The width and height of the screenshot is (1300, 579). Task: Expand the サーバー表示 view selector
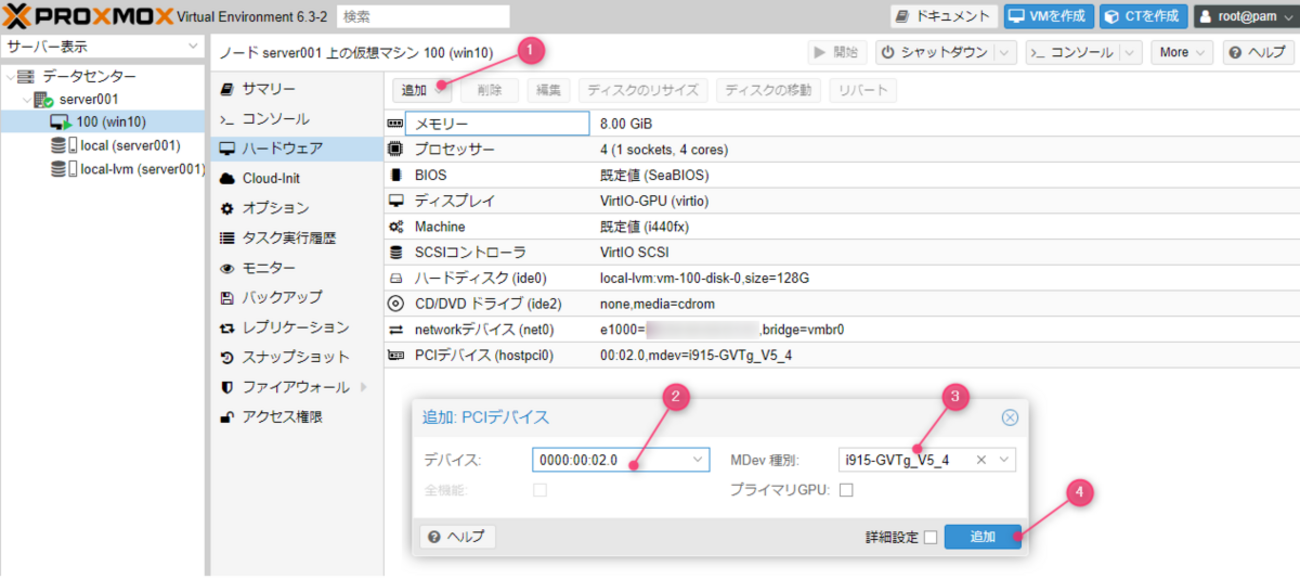pos(192,47)
